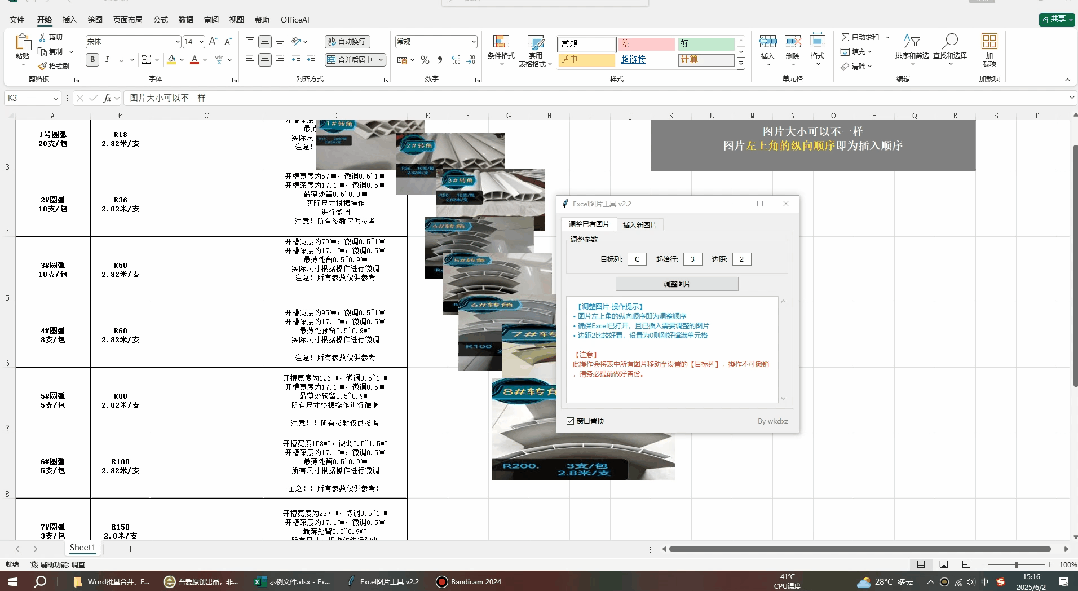Screen dimensions: 1078x591
Task: Click the green Share button
Action: click(x=1055, y=20)
